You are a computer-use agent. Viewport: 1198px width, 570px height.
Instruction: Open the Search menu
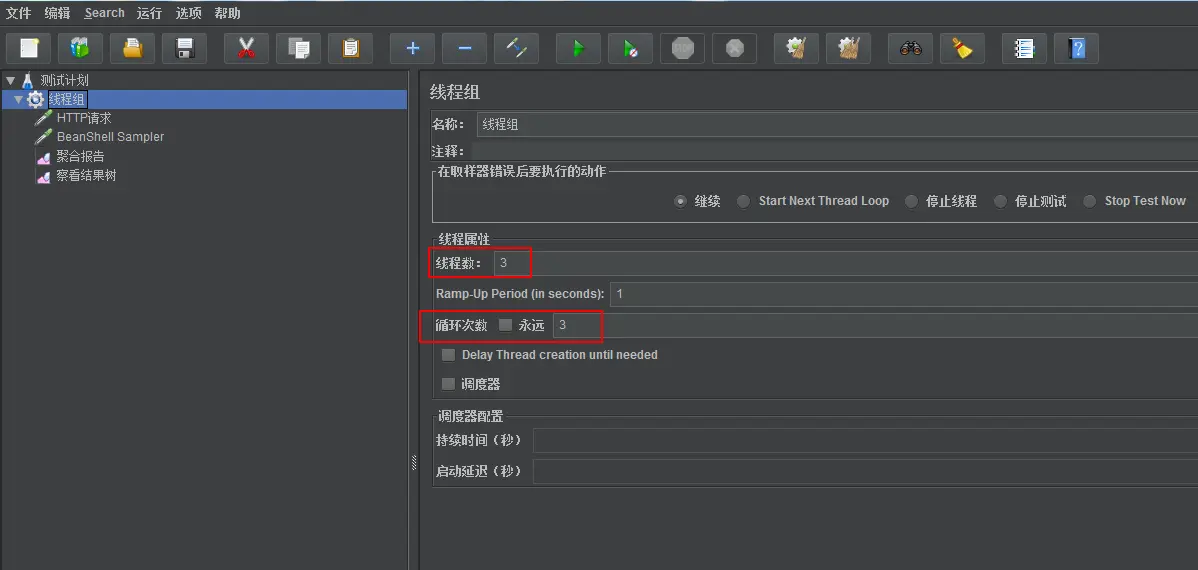click(105, 13)
